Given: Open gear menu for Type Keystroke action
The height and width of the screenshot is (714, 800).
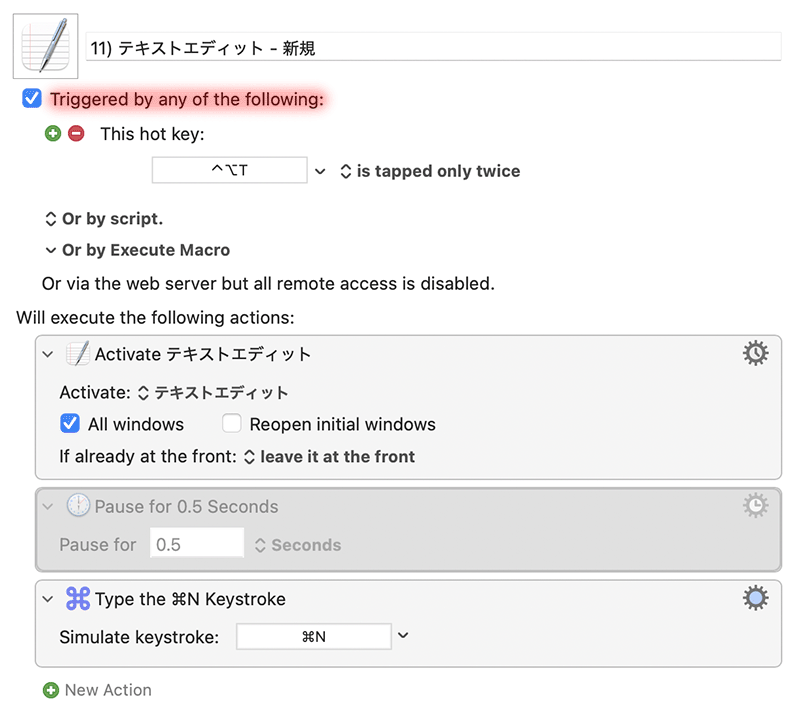Looking at the screenshot, I should tap(755, 598).
